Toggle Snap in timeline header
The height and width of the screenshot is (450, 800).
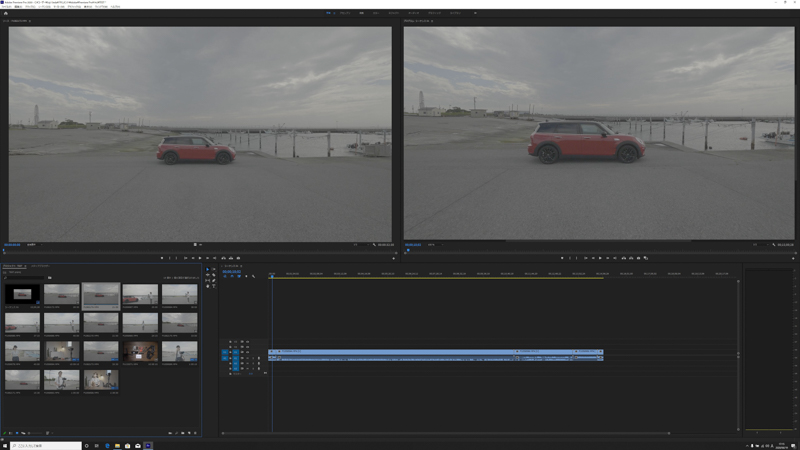pyautogui.click(x=232, y=276)
